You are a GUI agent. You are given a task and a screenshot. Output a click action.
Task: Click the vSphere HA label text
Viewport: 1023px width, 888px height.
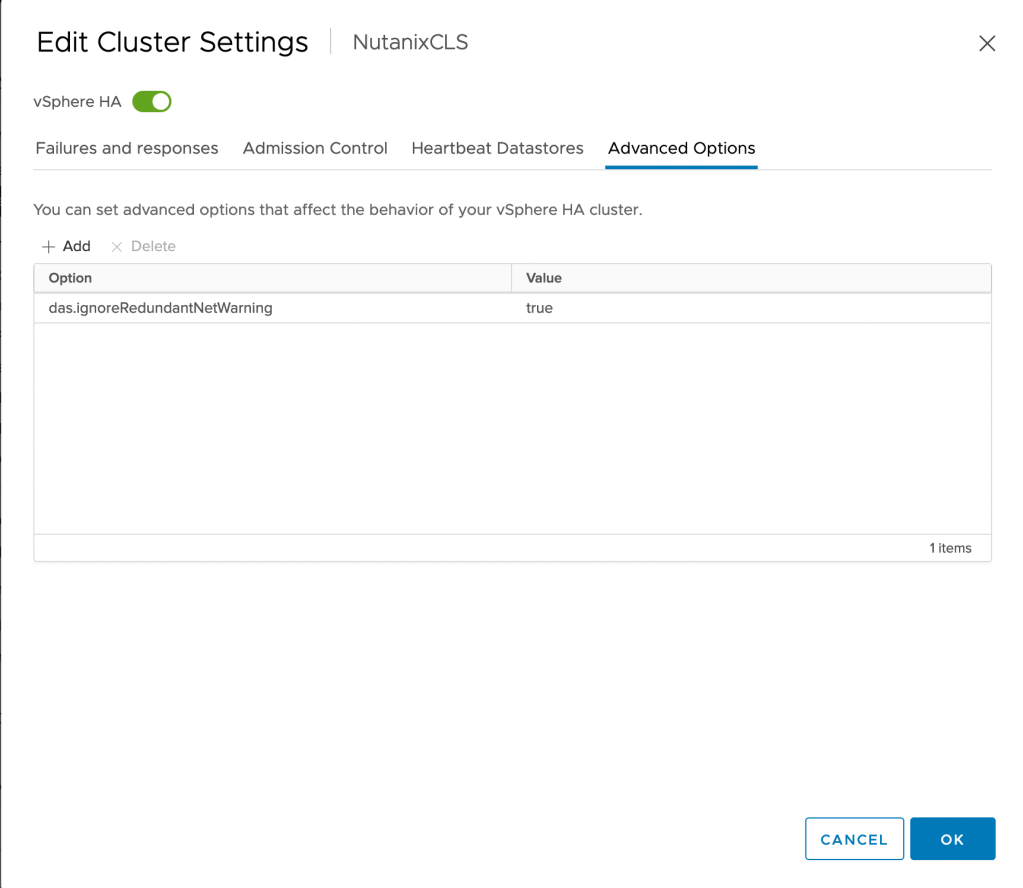click(77, 102)
